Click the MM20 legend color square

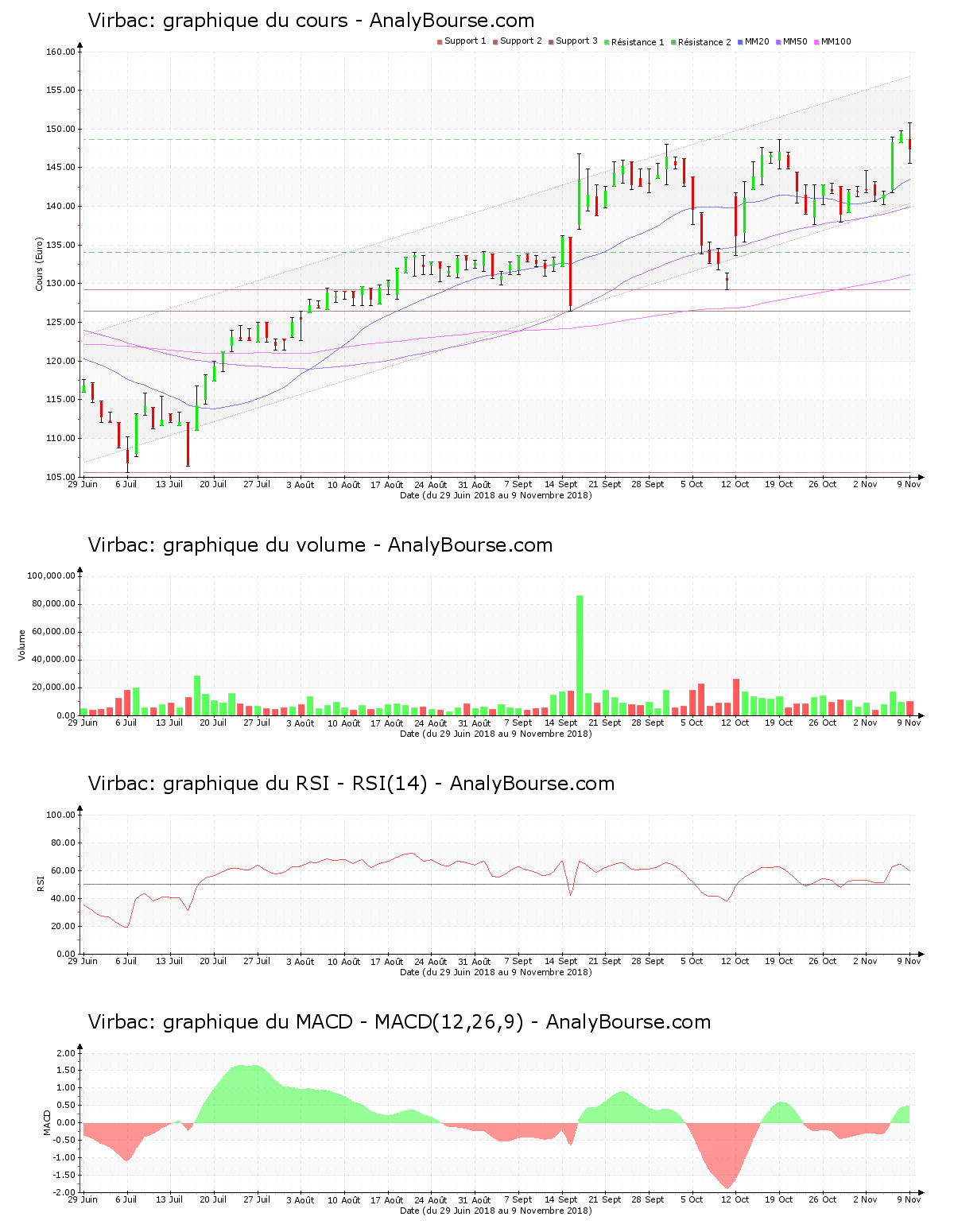(x=740, y=42)
